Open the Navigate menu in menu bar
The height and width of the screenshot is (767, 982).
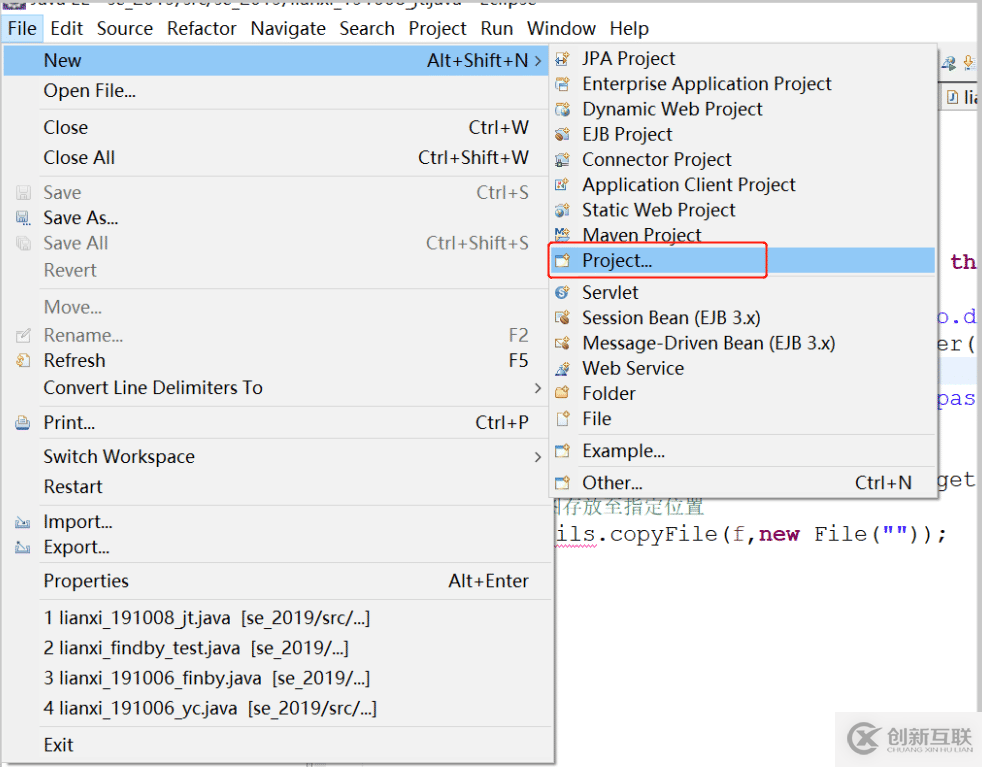(288, 28)
